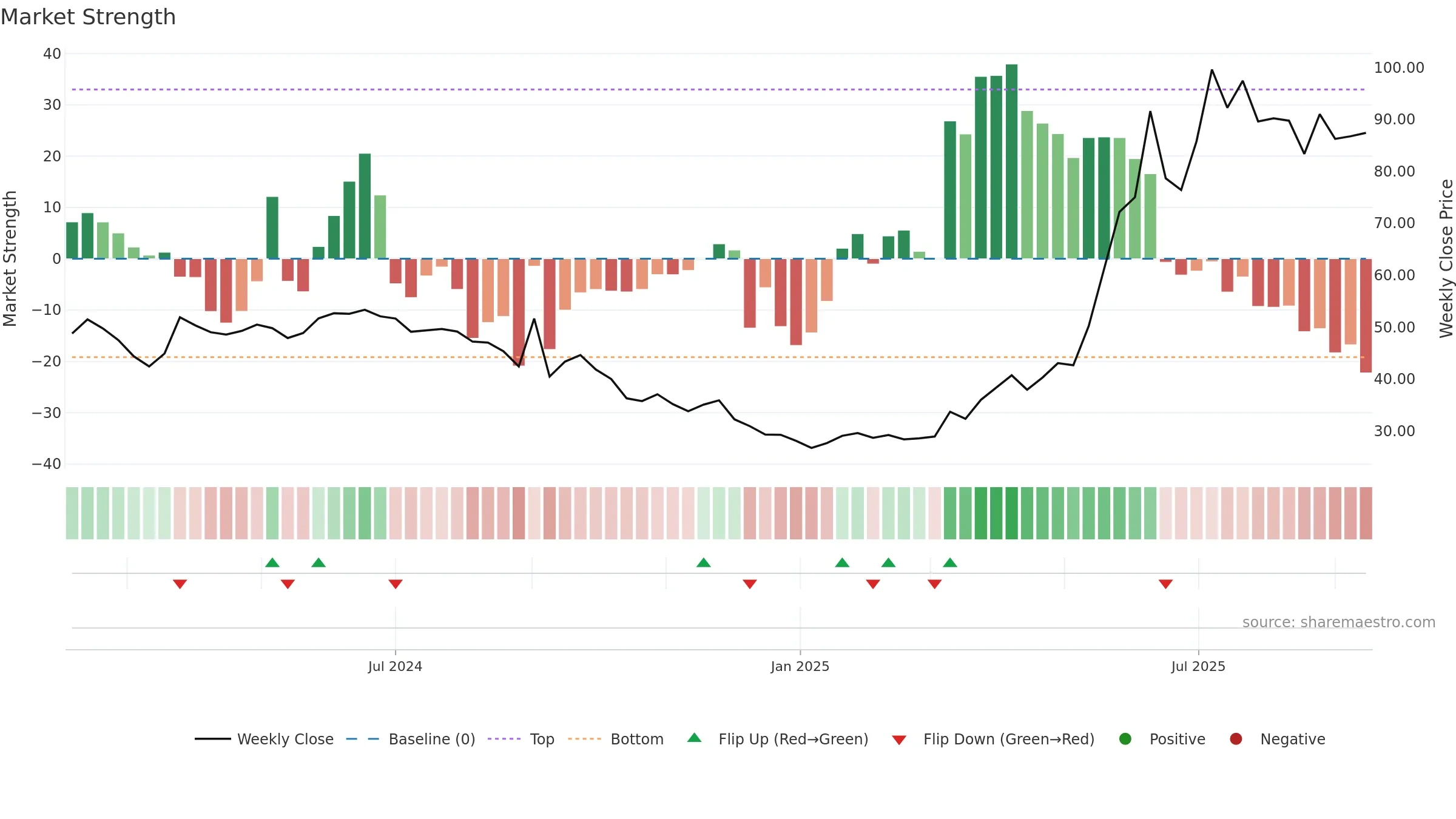Click the Weekly Close Price axis title
The height and width of the screenshot is (819, 1456).
(1446, 258)
